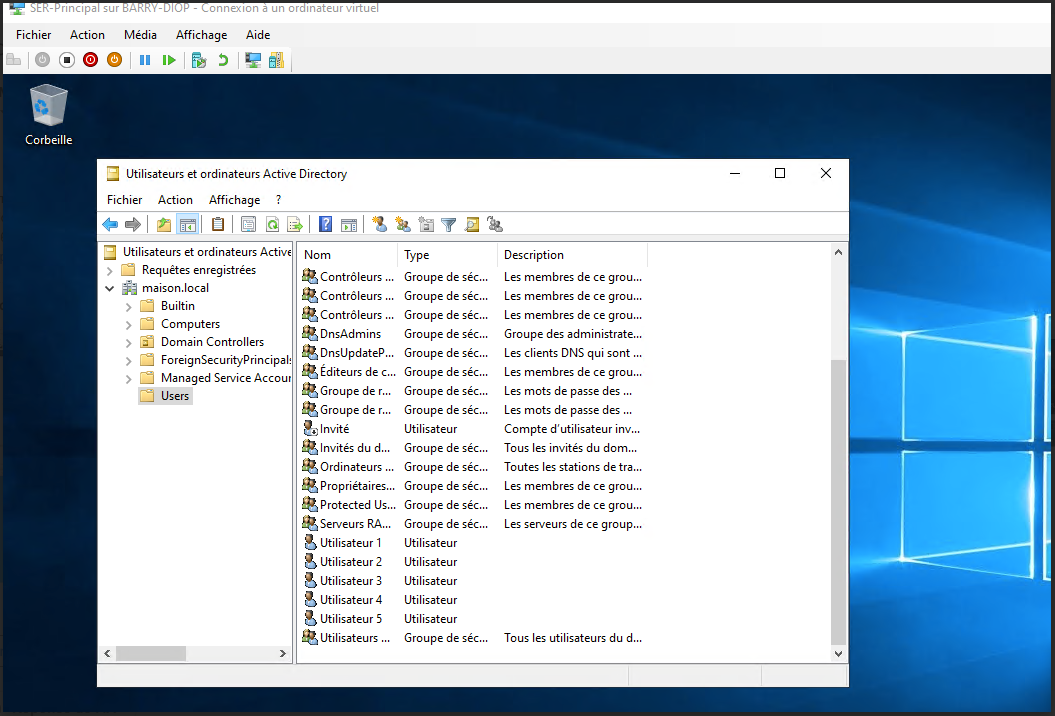Click the green Reset/Resume play icon
The height and width of the screenshot is (716, 1055).
[x=169, y=60]
